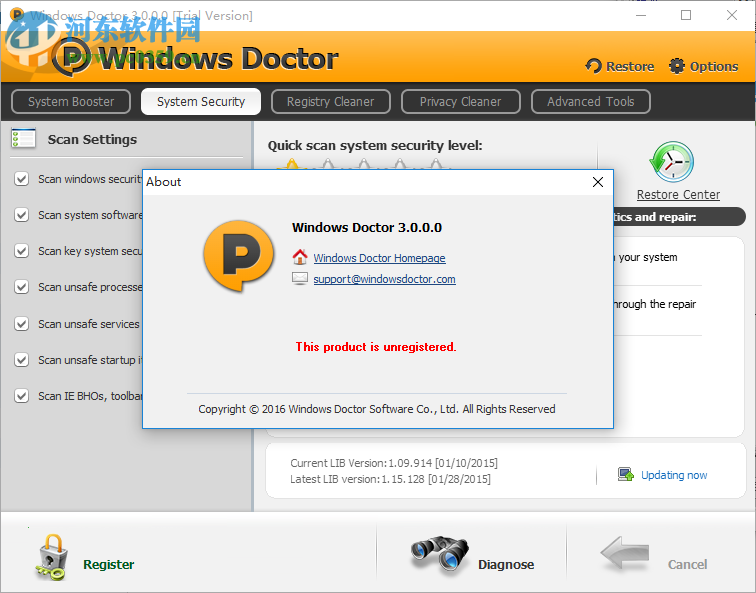Click 'This product is unregistered.' text
Viewport: 756px width, 593px height.
tap(376, 347)
